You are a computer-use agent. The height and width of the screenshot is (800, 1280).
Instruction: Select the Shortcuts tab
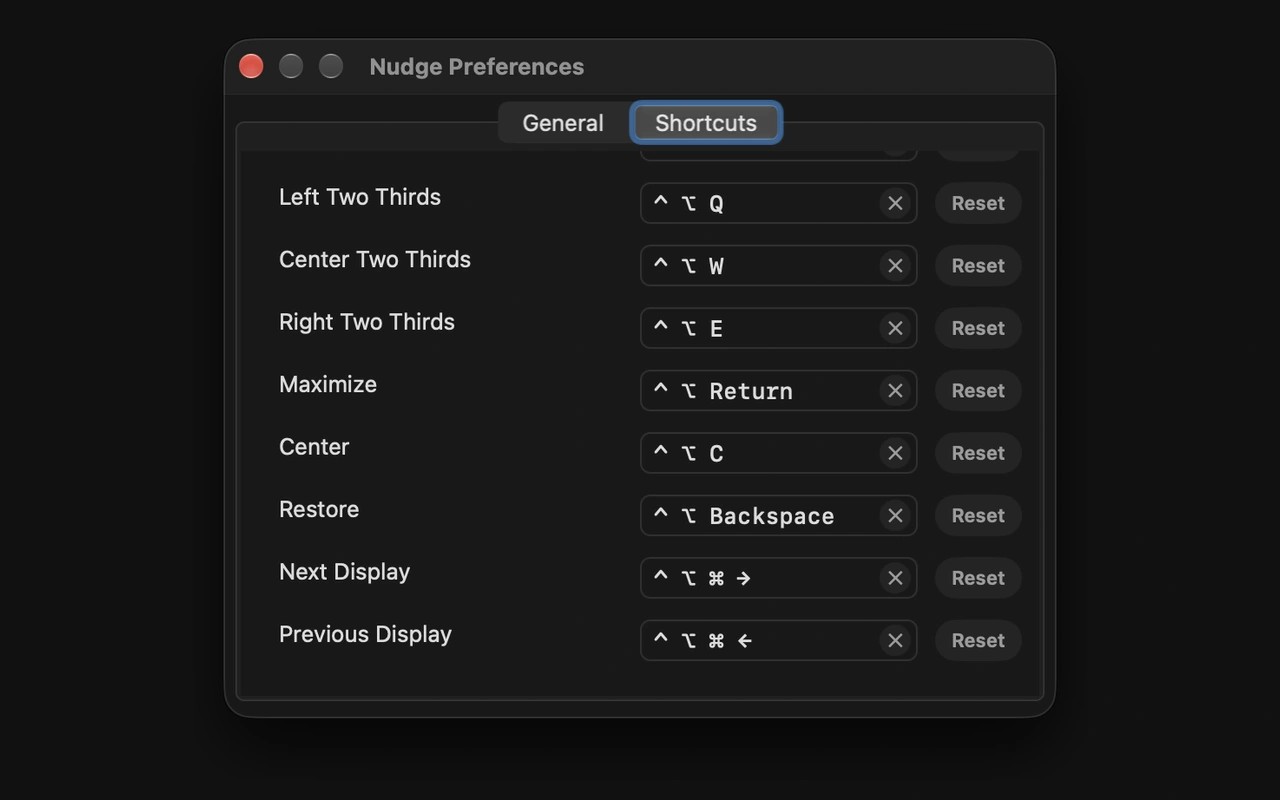[x=706, y=123]
